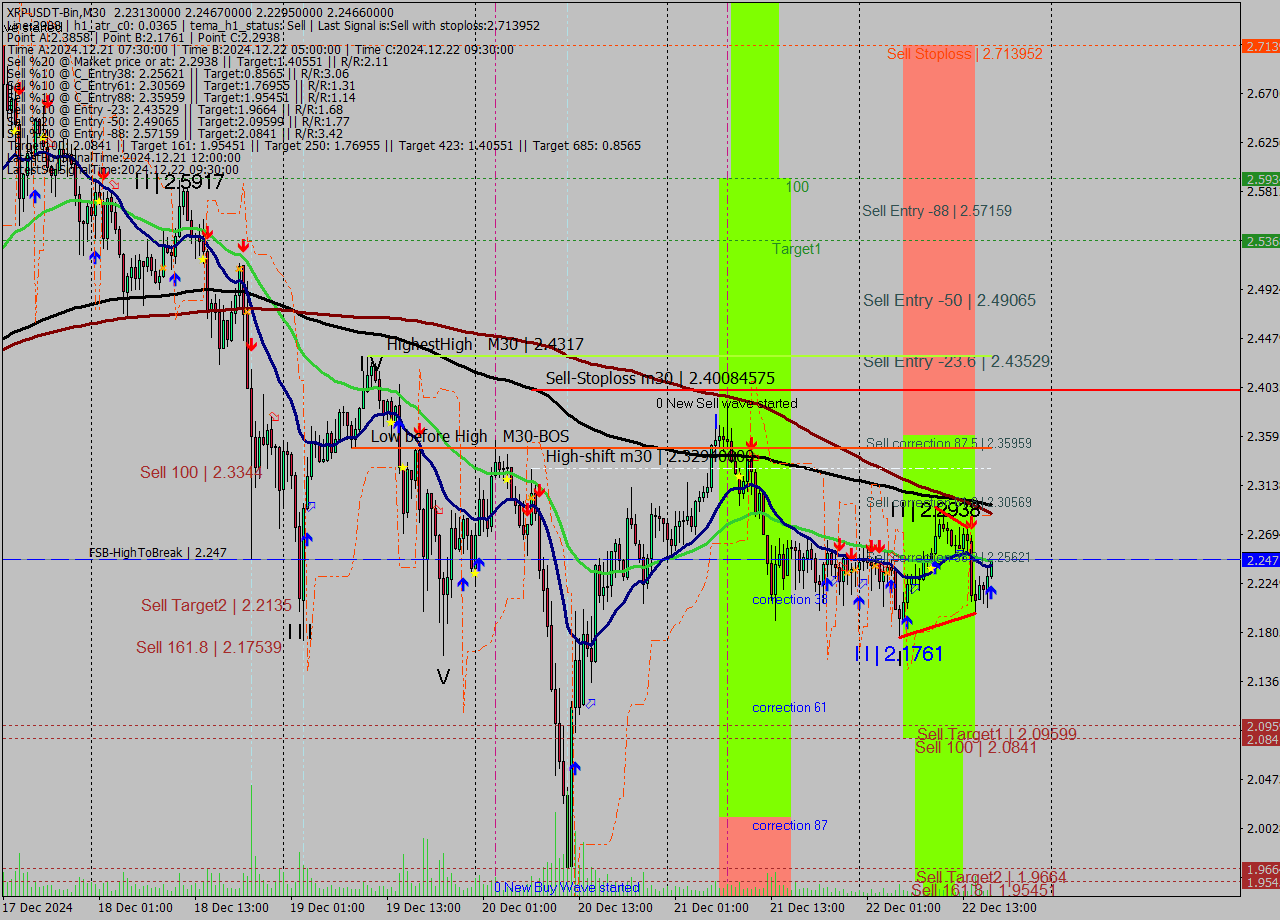The width and height of the screenshot is (1280, 920).
Task: Select the green 'Target1' label
Action: (x=796, y=249)
